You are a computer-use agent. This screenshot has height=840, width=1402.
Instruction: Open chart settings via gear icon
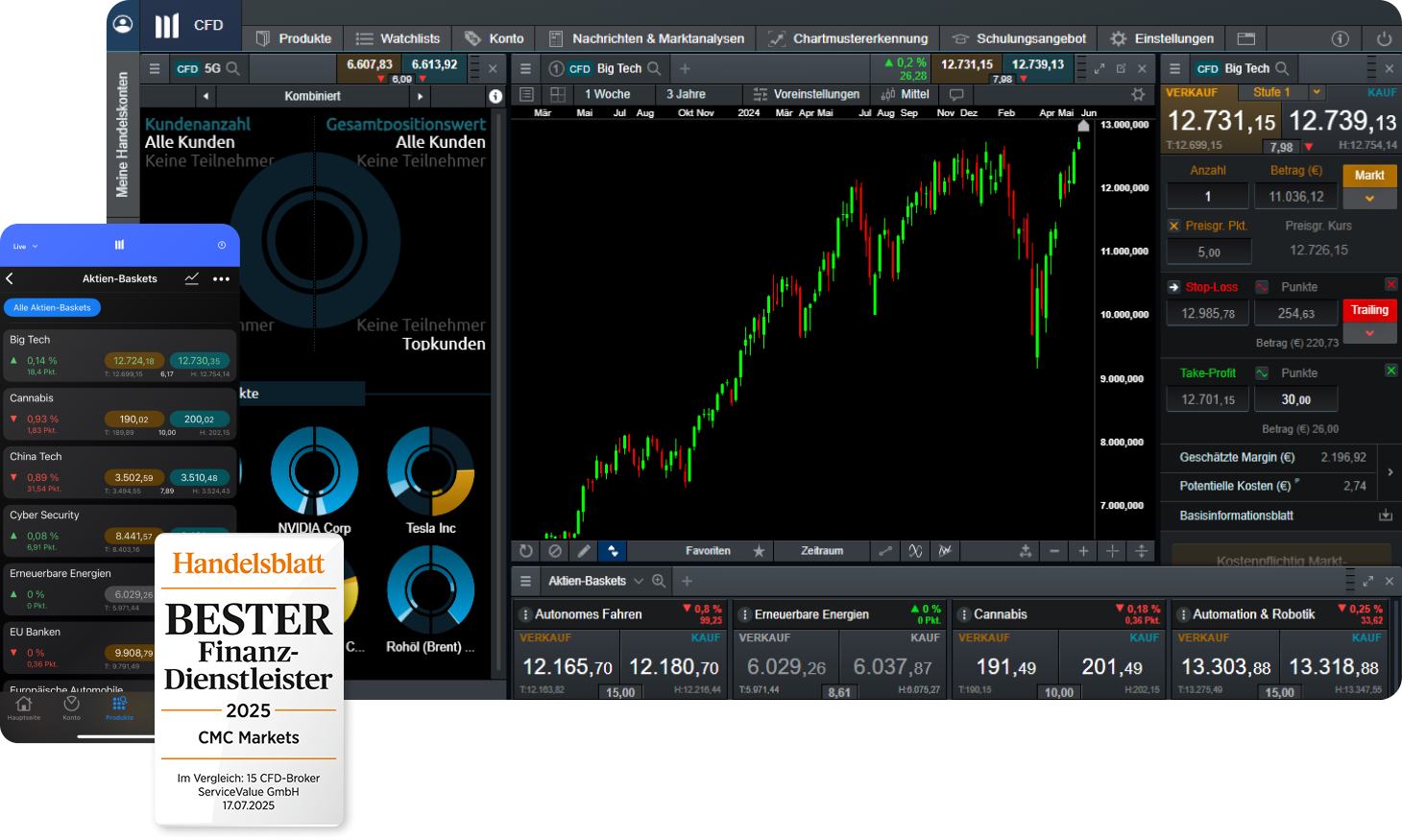(1138, 95)
